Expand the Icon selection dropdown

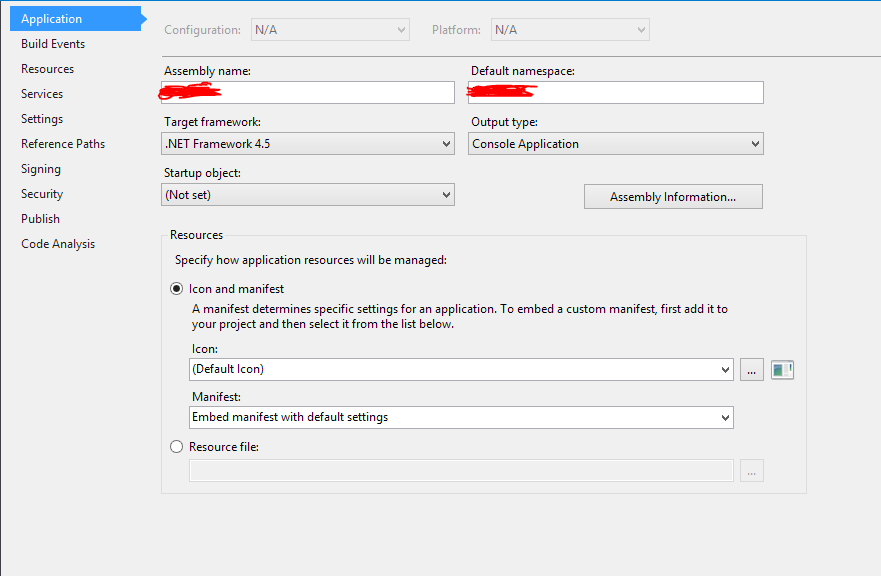coord(461,370)
